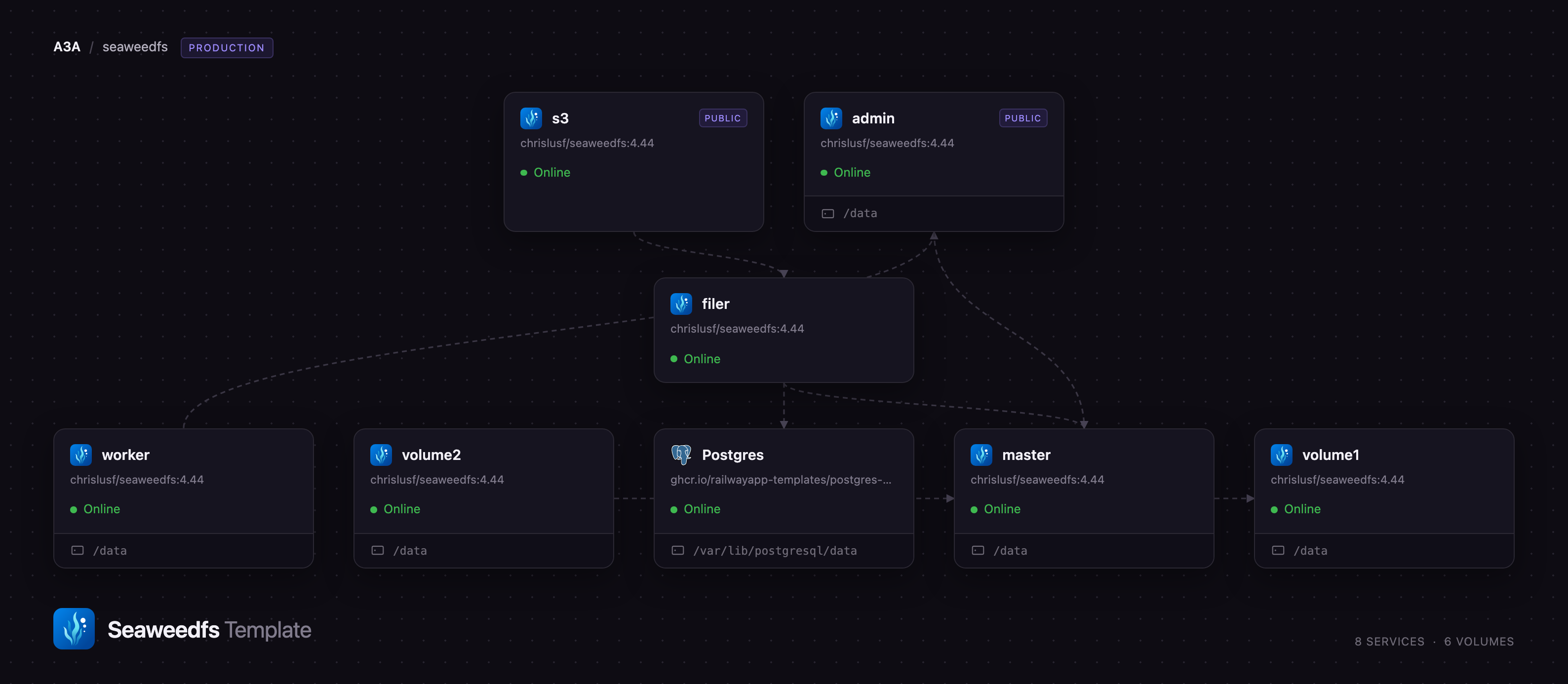Click the 8 SERVICES counter text
This screenshot has width=1568, height=684.
(x=1389, y=642)
